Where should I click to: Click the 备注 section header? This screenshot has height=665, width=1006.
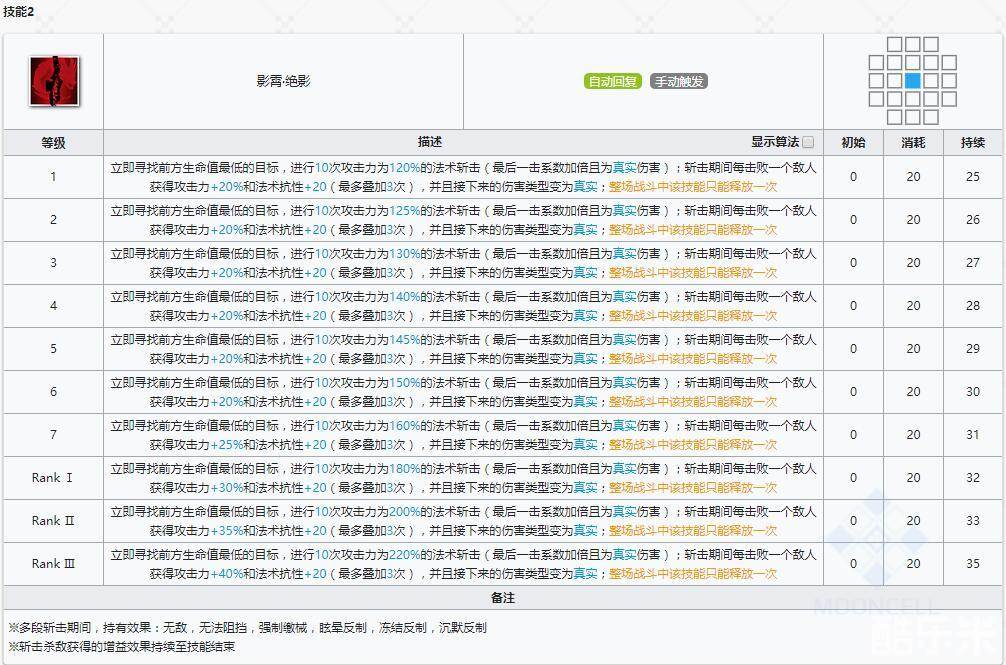(503, 597)
